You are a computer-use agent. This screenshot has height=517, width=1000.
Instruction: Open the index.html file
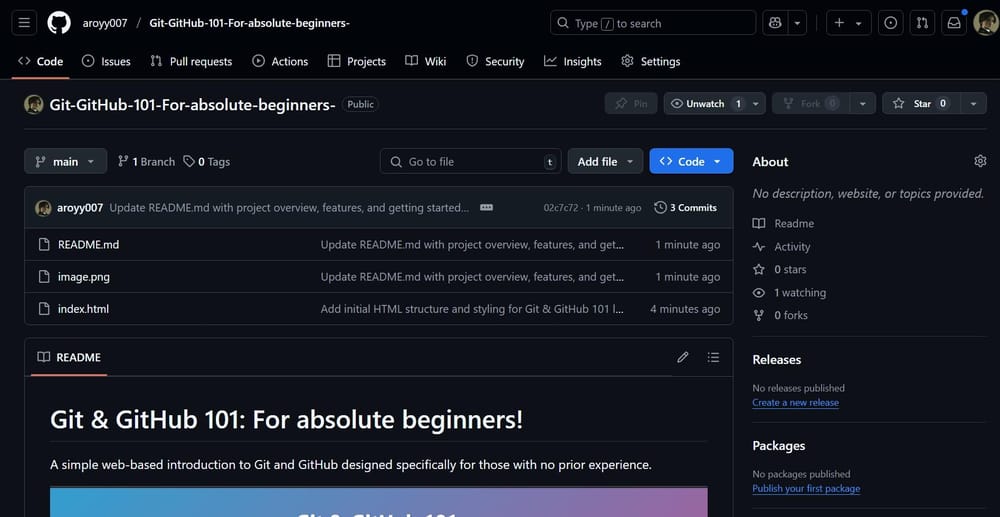point(83,309)
